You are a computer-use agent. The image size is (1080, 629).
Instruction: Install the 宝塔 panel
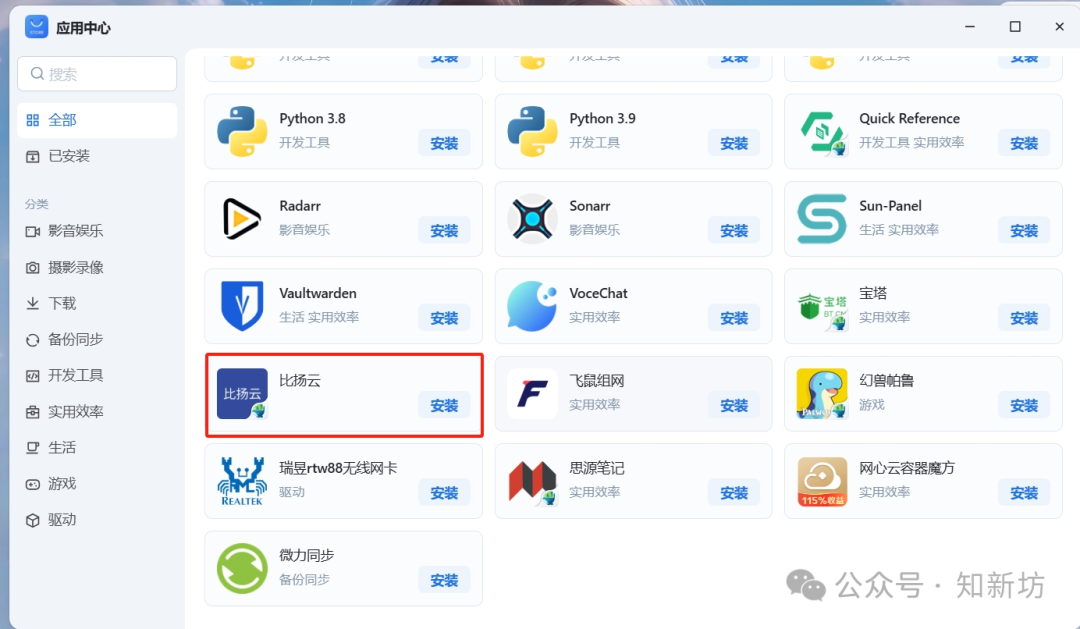[1024, 318]
